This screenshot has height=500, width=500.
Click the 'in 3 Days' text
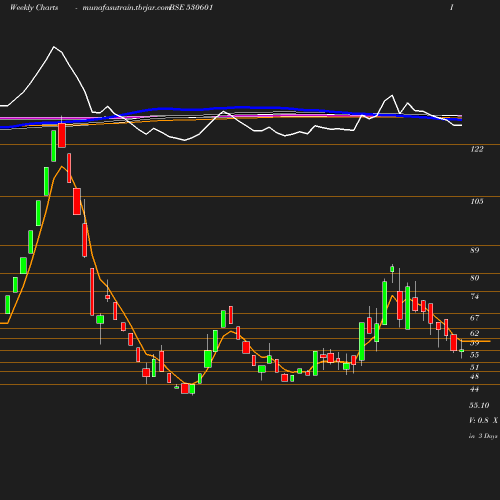[x=483, y=436]
